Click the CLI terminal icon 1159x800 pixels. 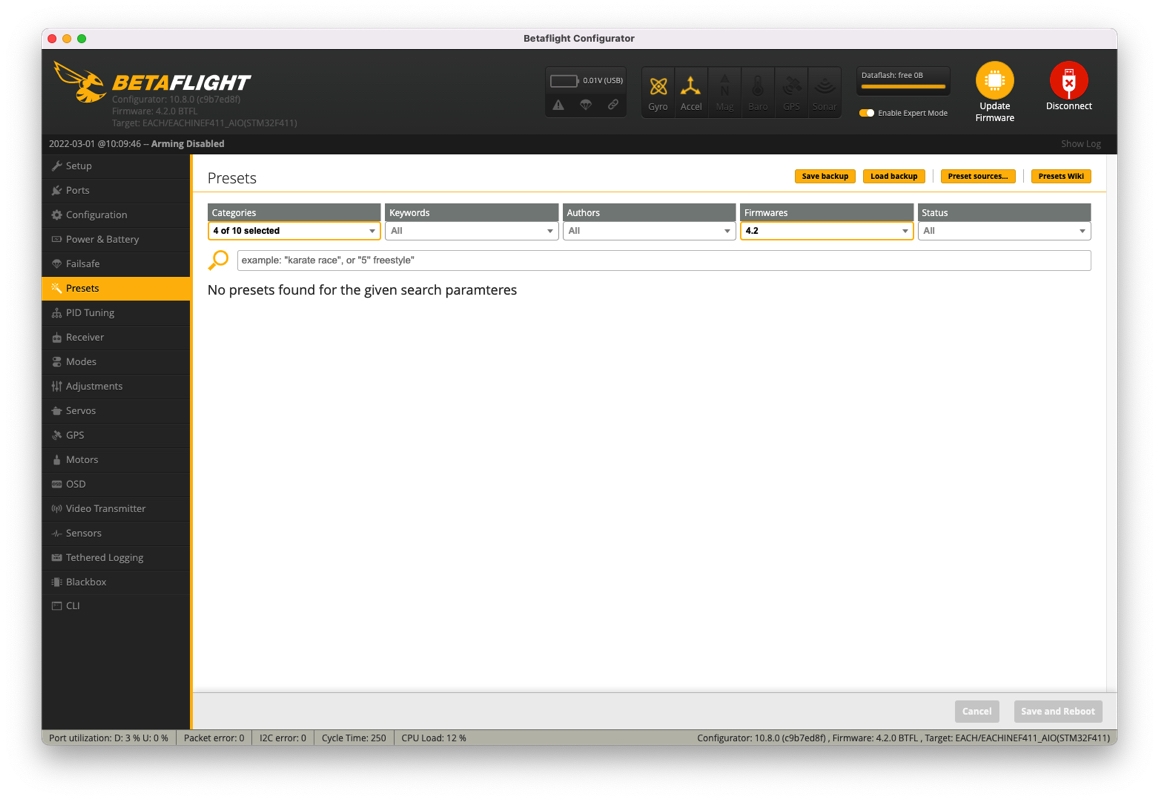tap(56, 606)
